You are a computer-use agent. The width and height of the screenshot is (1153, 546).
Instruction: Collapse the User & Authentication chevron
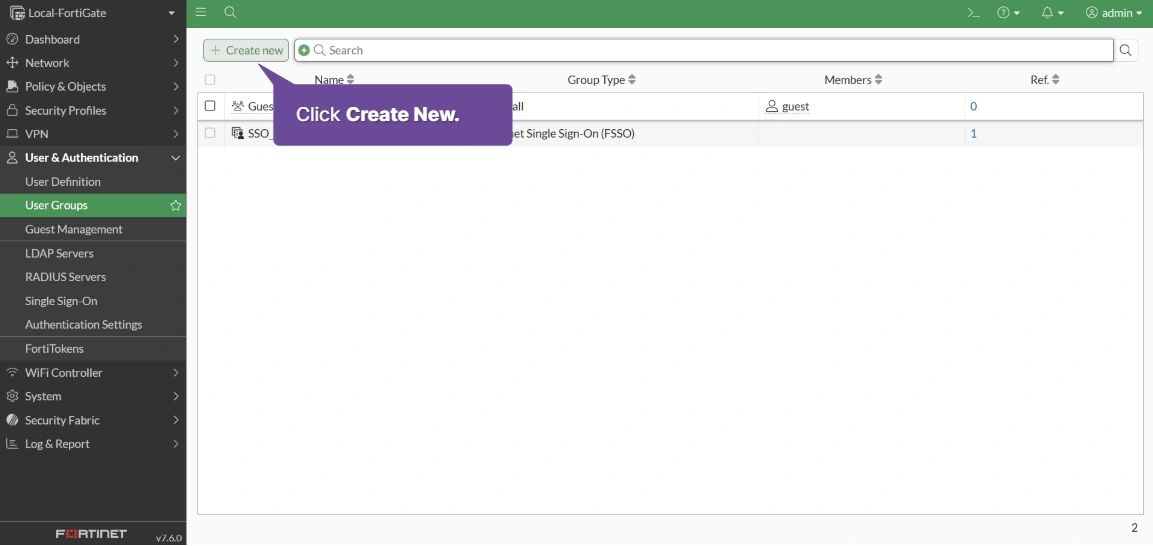[x=176, y=157]
